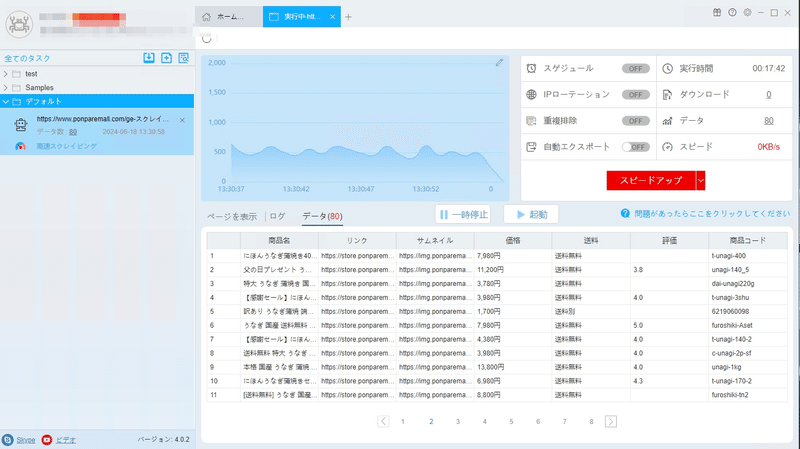Screen dimensions: 800x449
Task: Click the import task icon in sidebar header
Action: coord(148,58)
